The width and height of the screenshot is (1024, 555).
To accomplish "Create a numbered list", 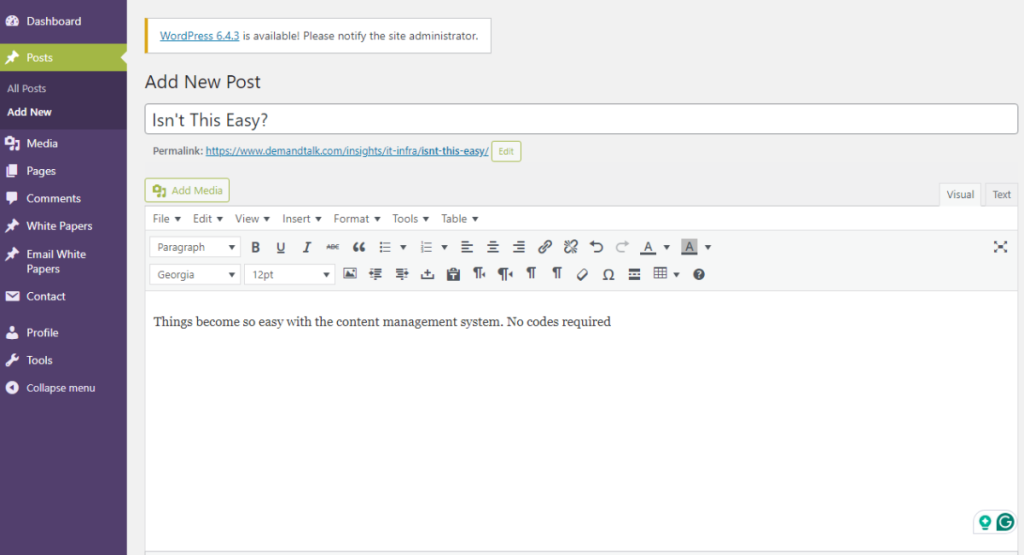I will [426, 247].
